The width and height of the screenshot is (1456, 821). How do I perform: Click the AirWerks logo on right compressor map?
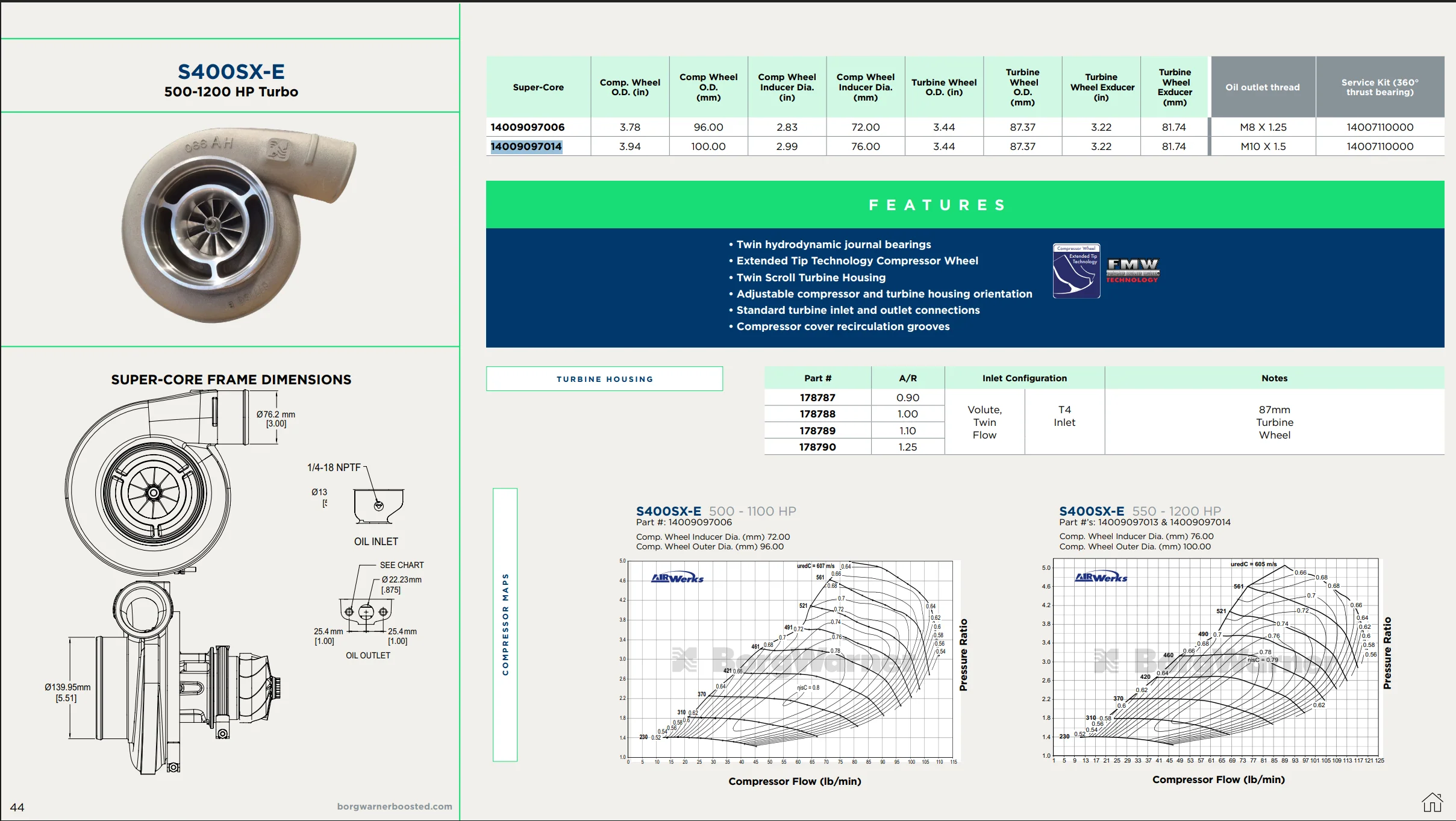click(1101, 577)
